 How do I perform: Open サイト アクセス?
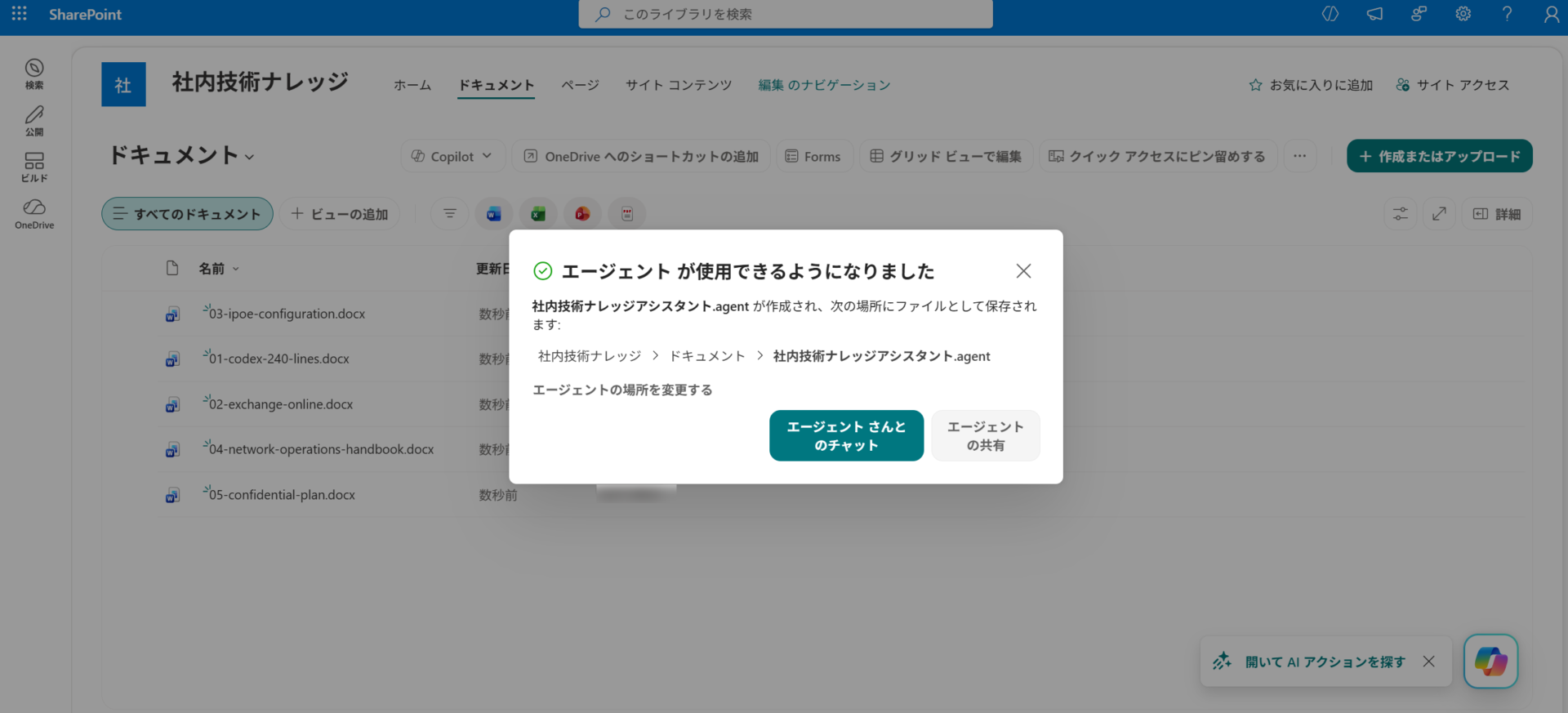(1453, 85)
